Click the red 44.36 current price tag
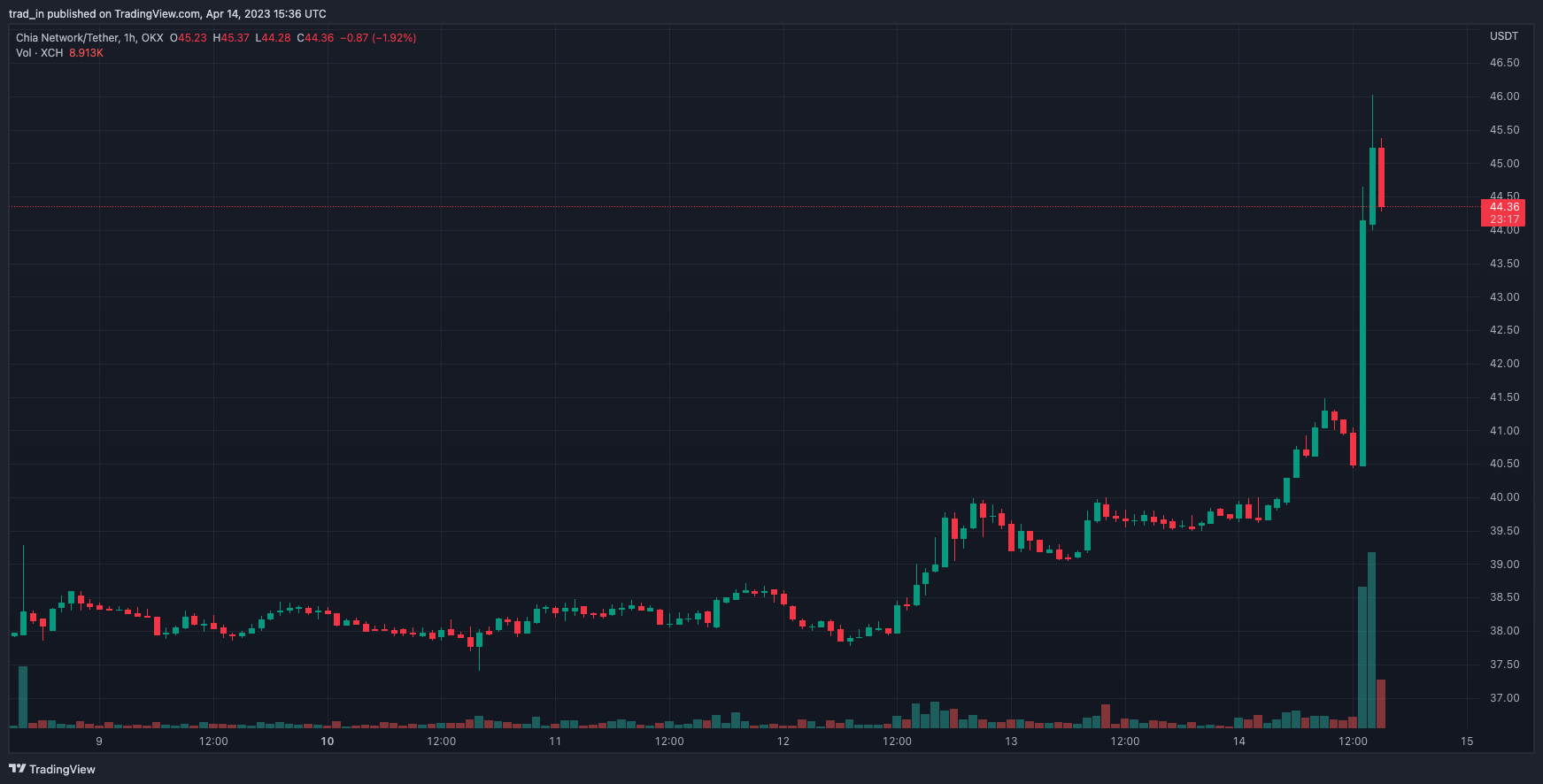This screenshot has height=784, width=1543. point(1503,212)
